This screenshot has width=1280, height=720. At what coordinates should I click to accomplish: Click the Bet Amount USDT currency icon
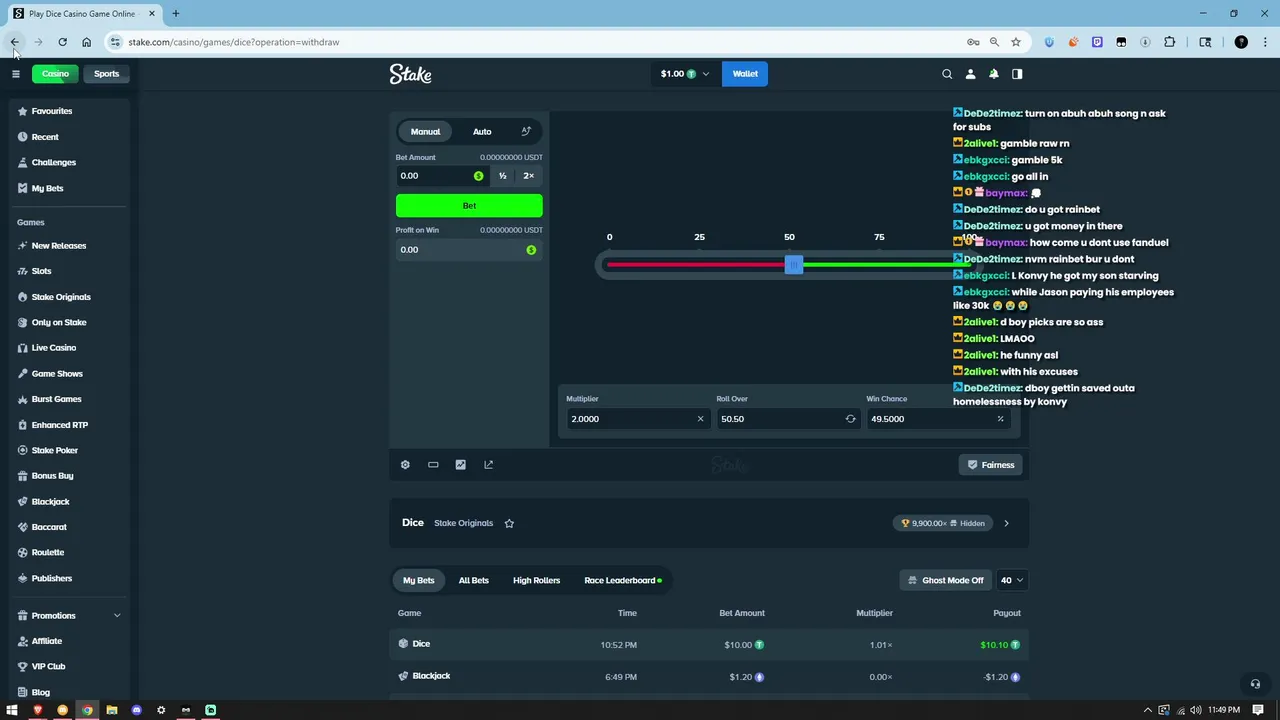(478, 176)
